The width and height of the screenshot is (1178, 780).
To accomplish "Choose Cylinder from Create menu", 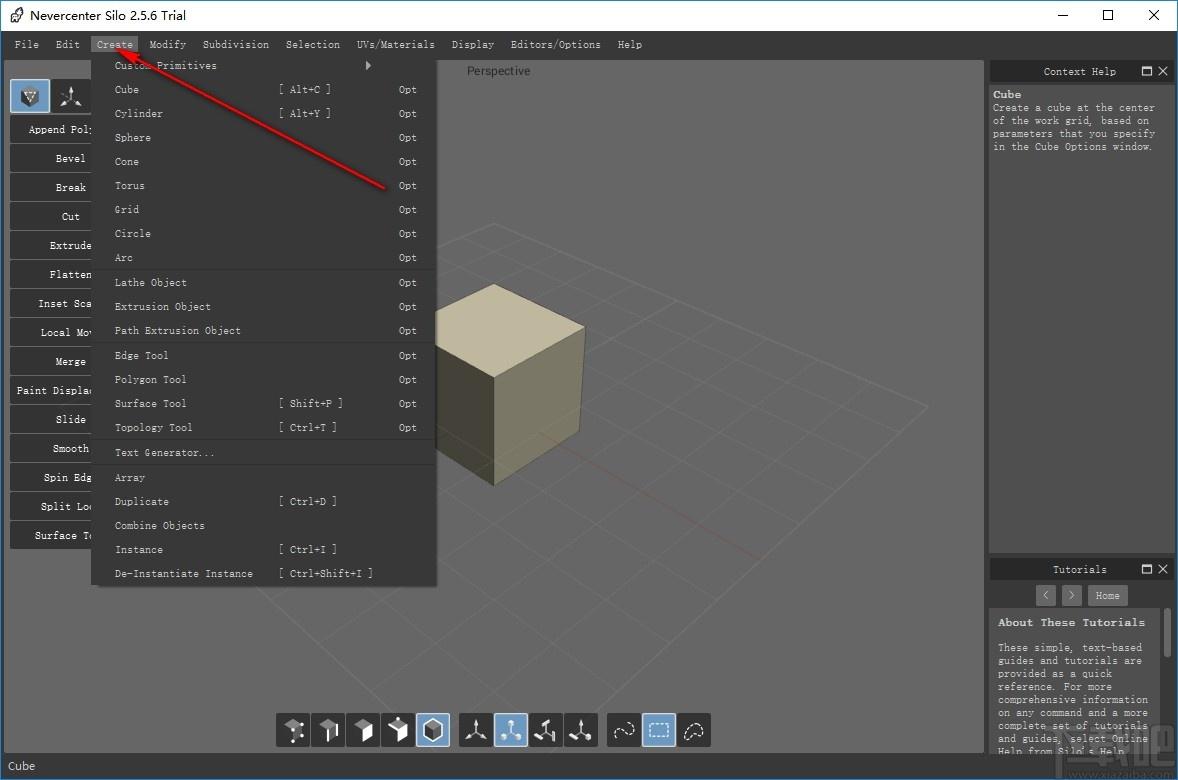I will pyautogui.click(x=264, y=113).
